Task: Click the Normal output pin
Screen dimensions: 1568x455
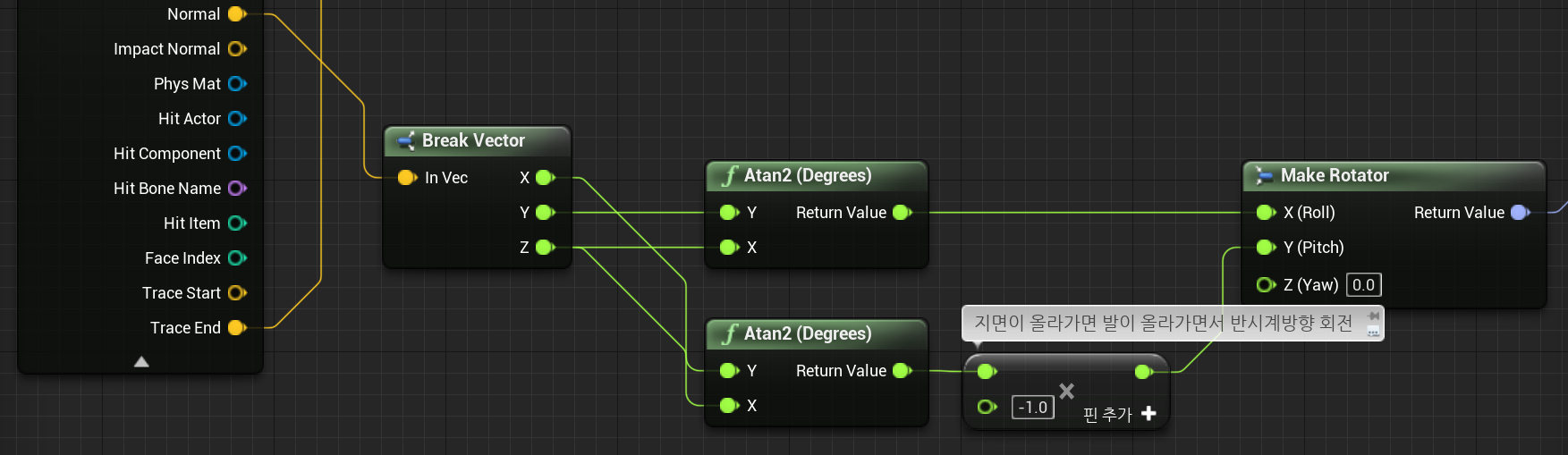Action: pyautogui.click(x=237, y=14)
